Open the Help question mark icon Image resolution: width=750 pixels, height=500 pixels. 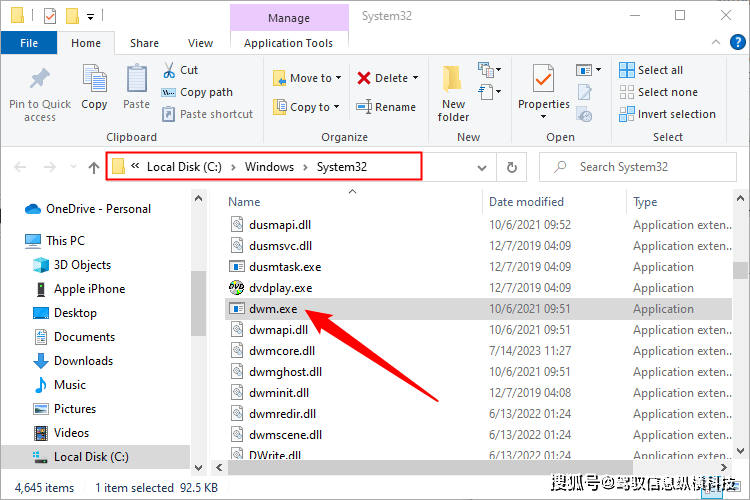[738, 42]
